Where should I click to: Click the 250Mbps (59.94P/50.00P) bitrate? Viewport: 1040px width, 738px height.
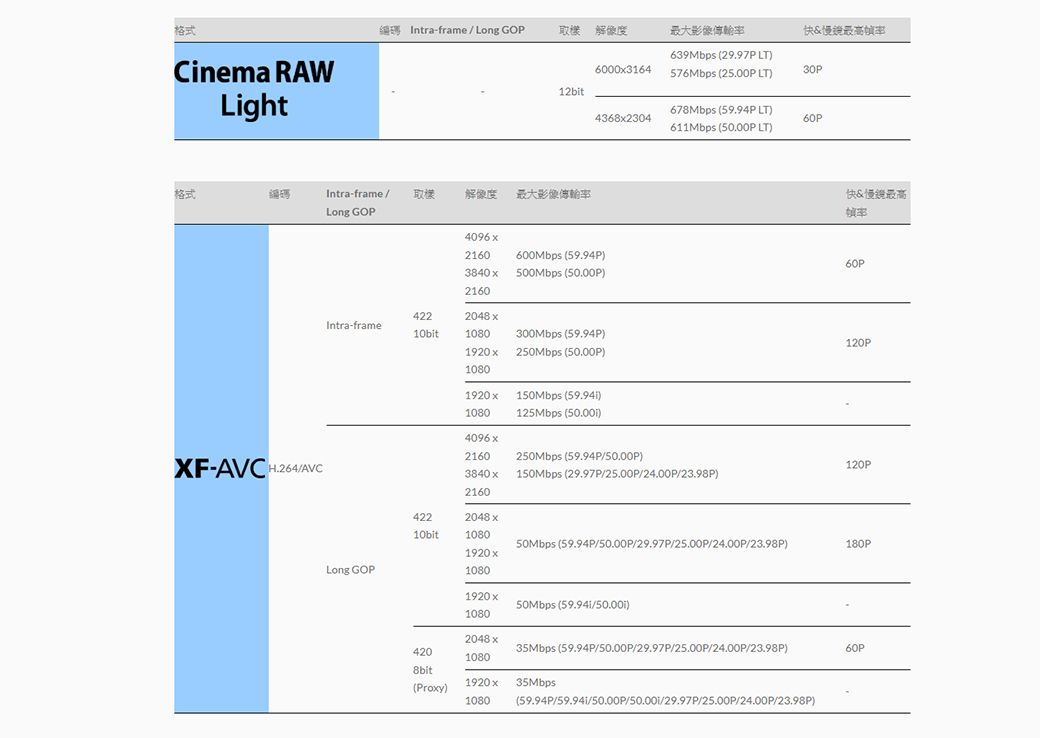tap(579, 456)
